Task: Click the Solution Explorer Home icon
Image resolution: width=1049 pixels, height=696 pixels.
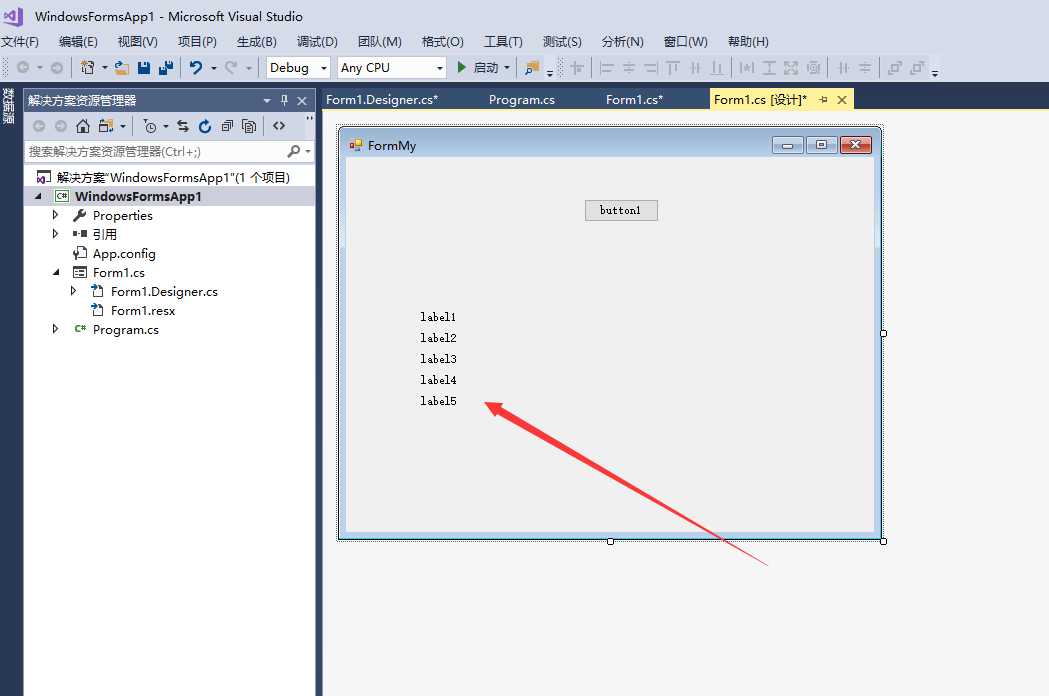Action: [x=83, y=126]
